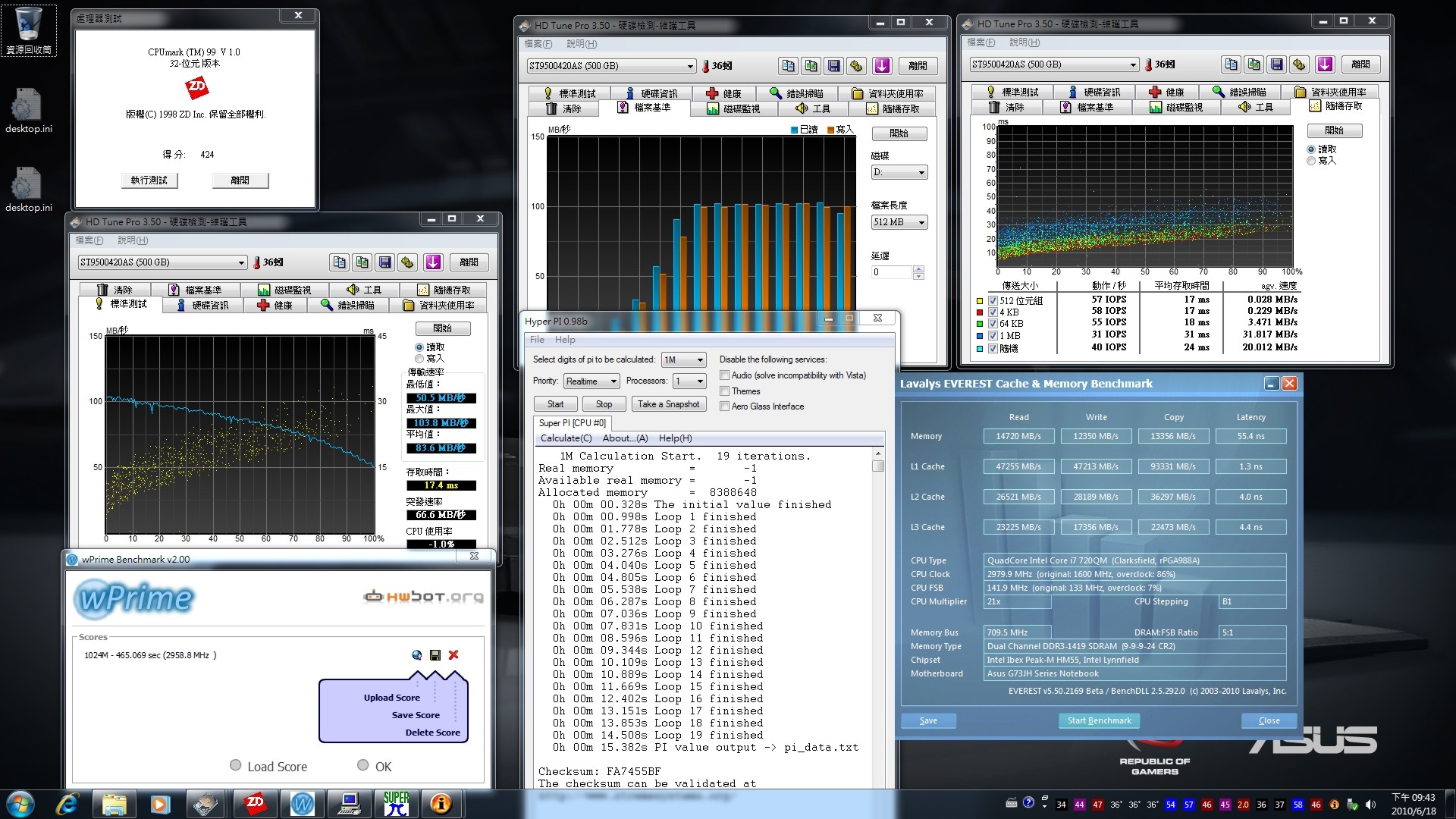
Task: Switch to ZD CPUmark taskbar icon
Action: 255,804
